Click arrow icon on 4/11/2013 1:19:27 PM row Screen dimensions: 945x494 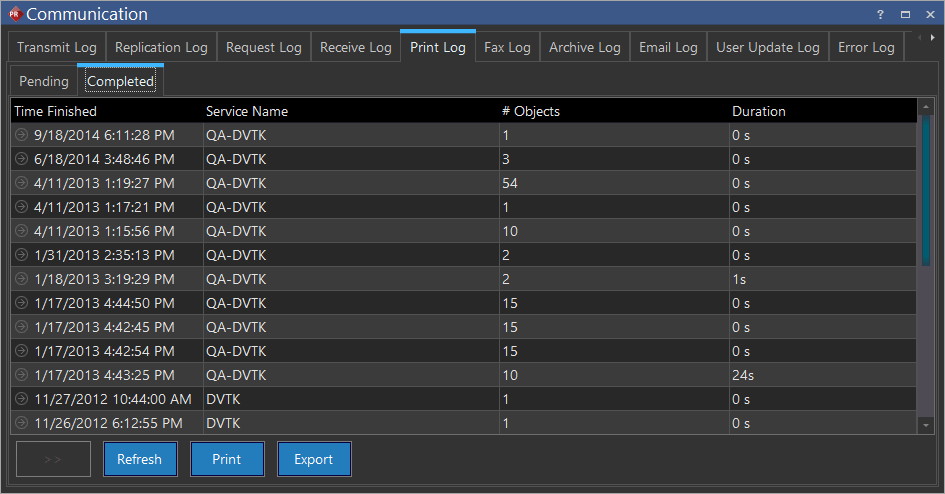pyautogui.click(x=22, y=183)
